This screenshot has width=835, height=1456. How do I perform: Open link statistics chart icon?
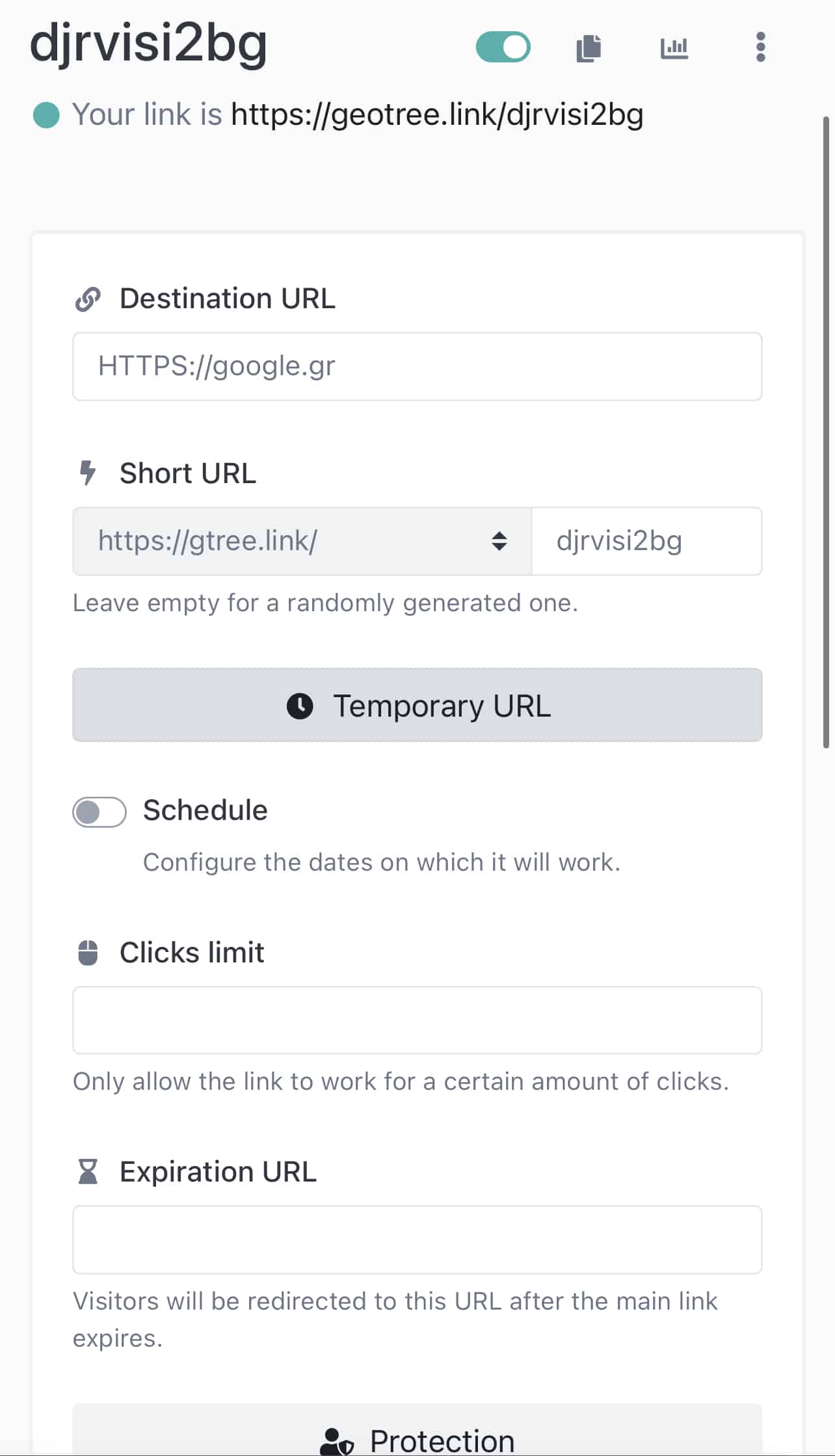674,48
